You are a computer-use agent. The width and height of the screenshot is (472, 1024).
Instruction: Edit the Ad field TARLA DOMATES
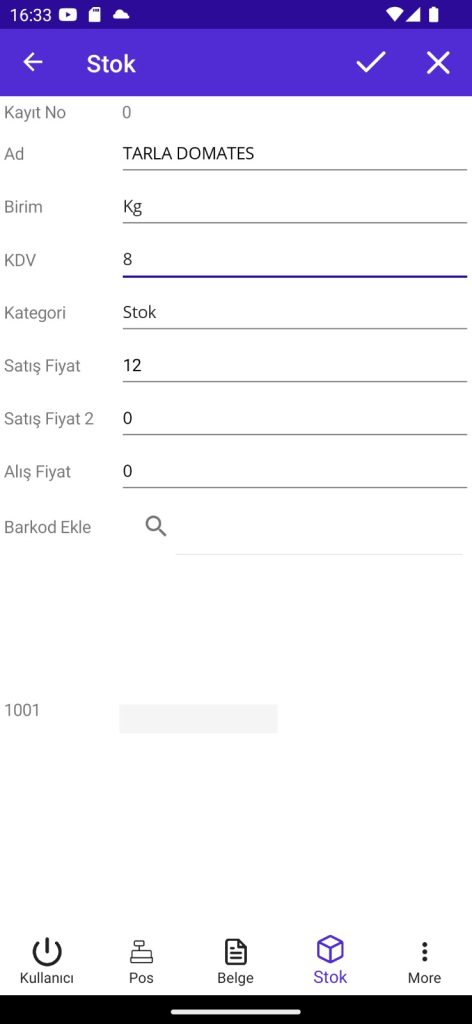point(294,154)
